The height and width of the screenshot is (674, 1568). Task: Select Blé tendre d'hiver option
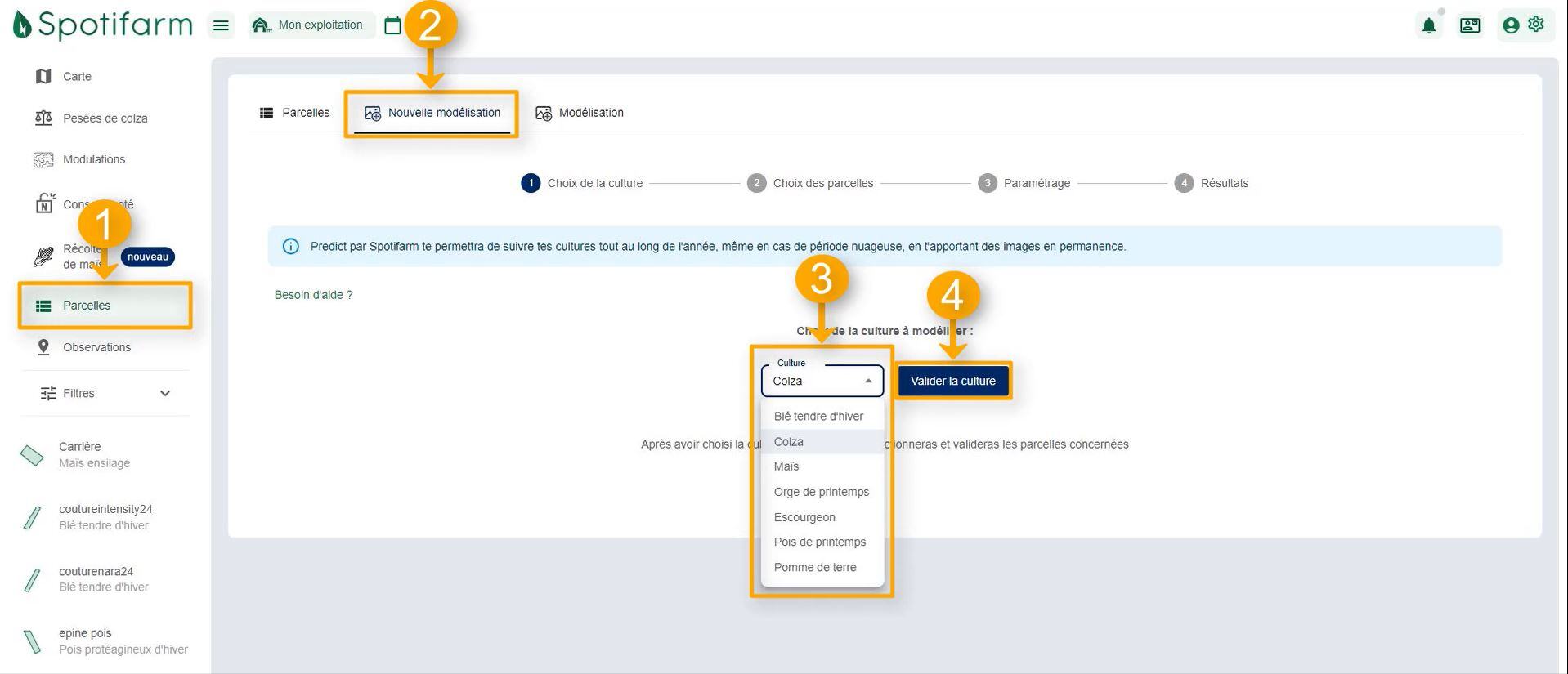click(x=818, y=416)
